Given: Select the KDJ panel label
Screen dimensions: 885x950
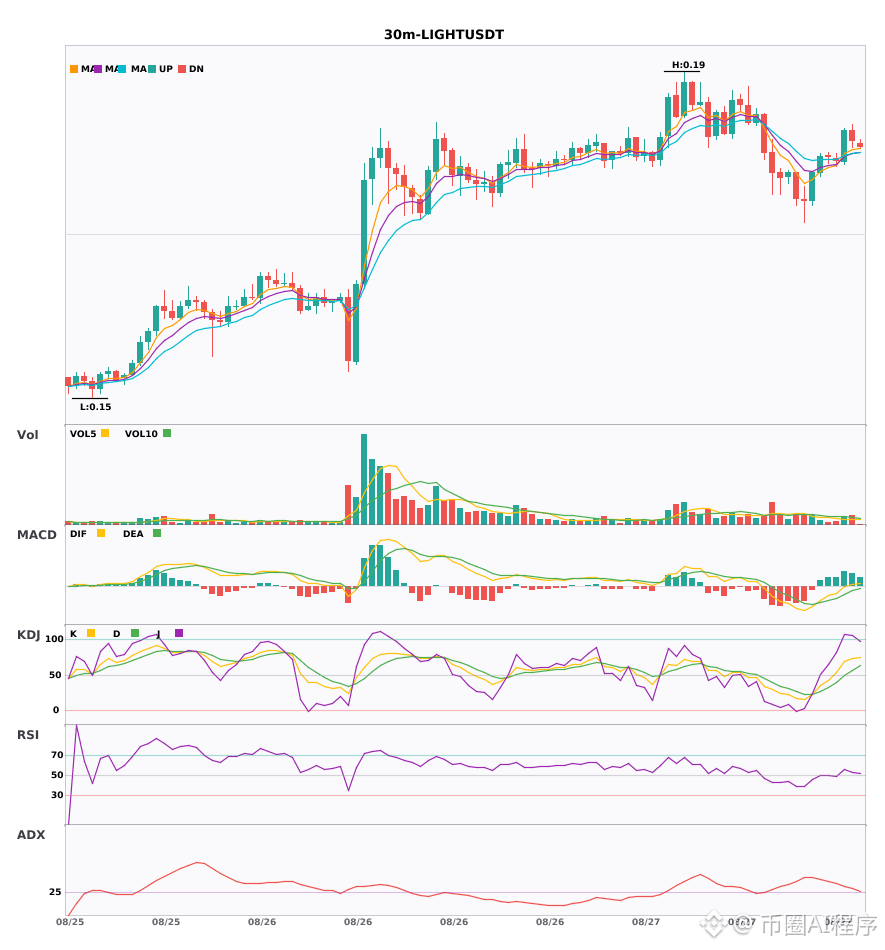Looking at the screenshot, I should [28, 635].
